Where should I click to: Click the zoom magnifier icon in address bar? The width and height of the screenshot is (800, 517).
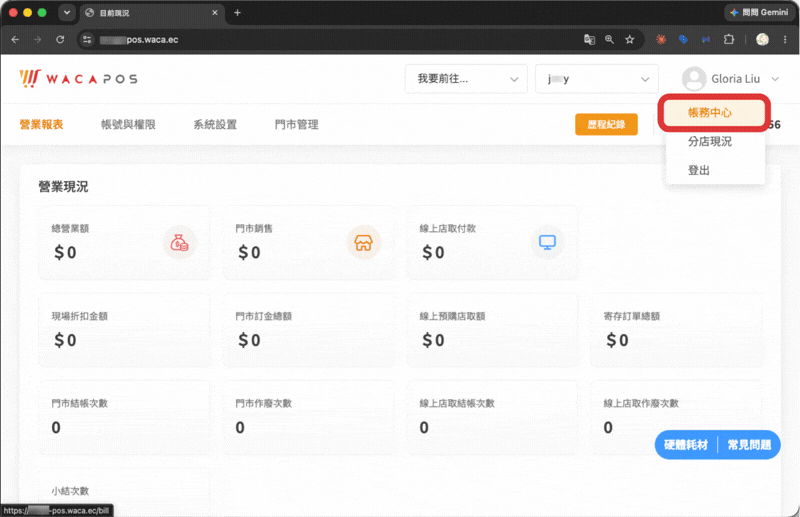tap(609, 39)
